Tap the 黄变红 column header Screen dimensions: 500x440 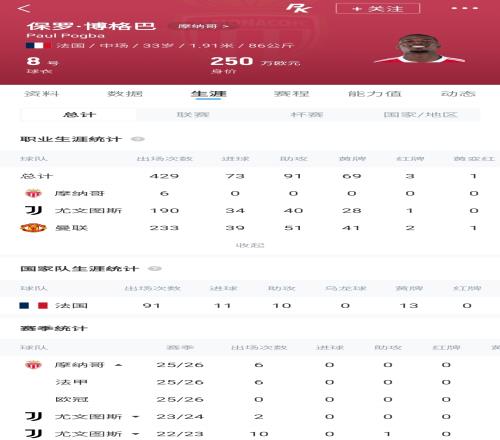[474, 159]
